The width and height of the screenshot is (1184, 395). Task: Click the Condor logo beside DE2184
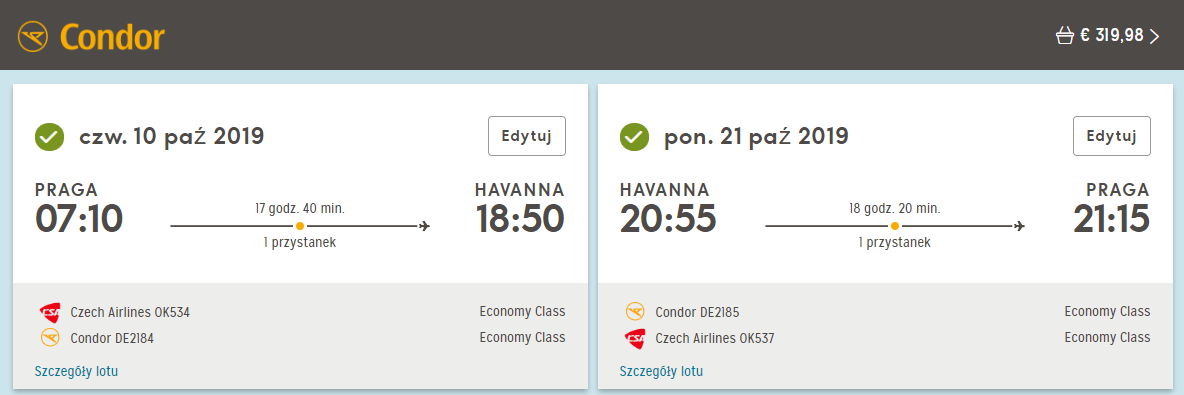pyautogui.click(x=50, y=338)
